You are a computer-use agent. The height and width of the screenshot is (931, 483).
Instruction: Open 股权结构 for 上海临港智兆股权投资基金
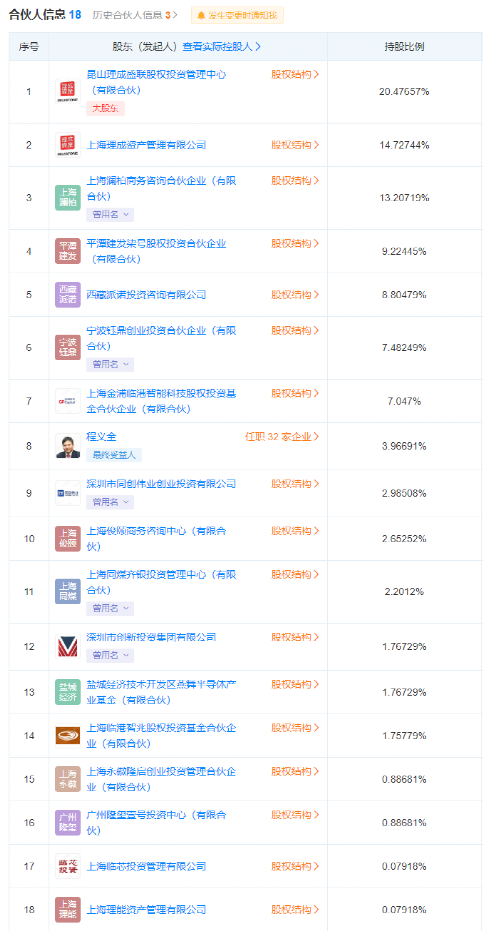coord(295,727)
